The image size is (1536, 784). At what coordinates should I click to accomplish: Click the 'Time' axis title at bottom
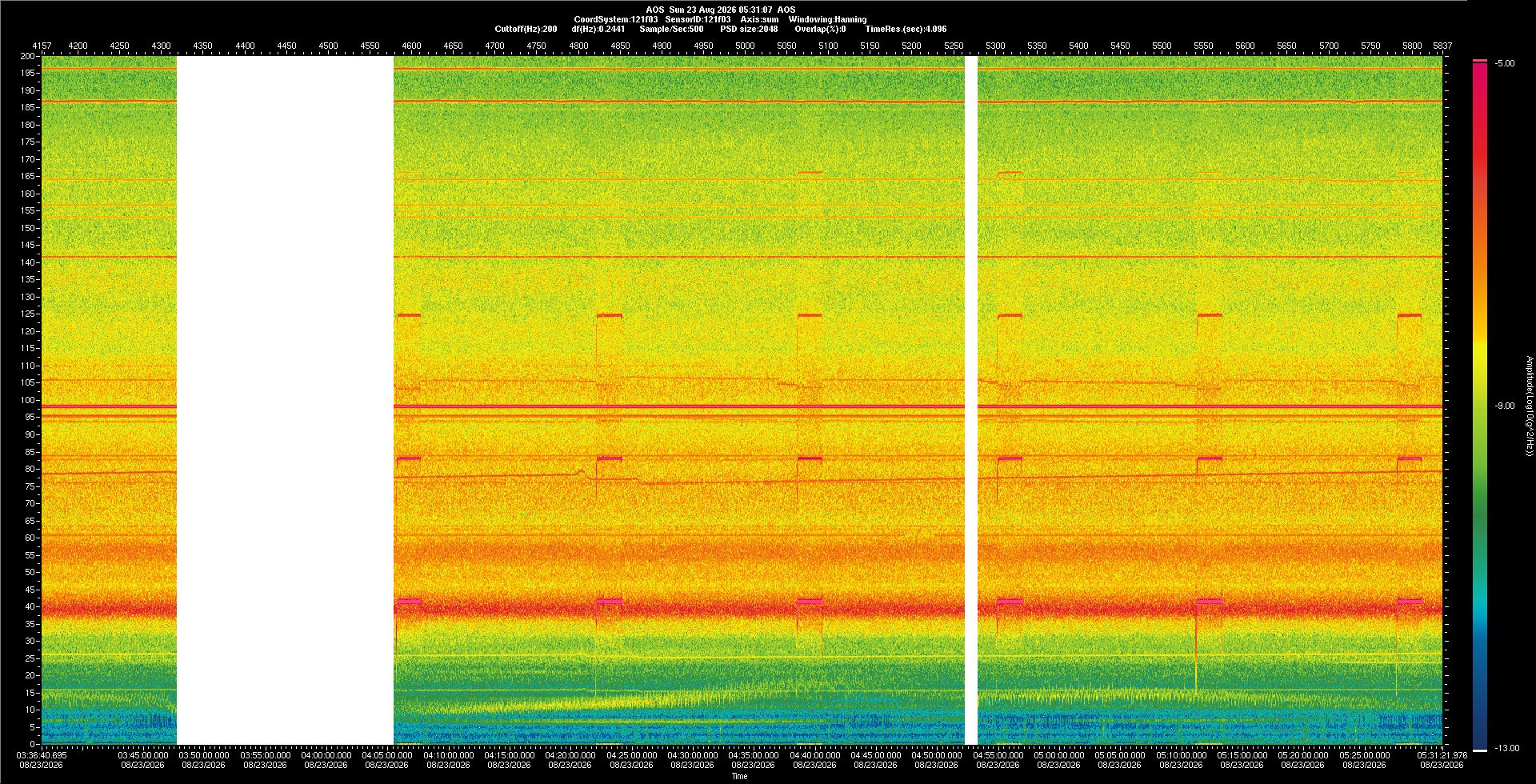coord(740,776)
